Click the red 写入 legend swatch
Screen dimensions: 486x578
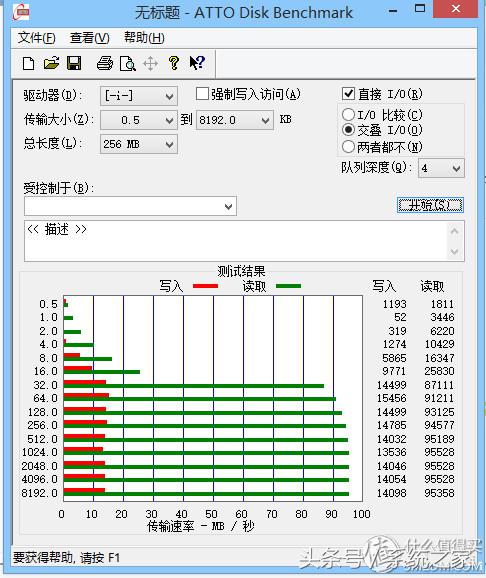point(205,286)
